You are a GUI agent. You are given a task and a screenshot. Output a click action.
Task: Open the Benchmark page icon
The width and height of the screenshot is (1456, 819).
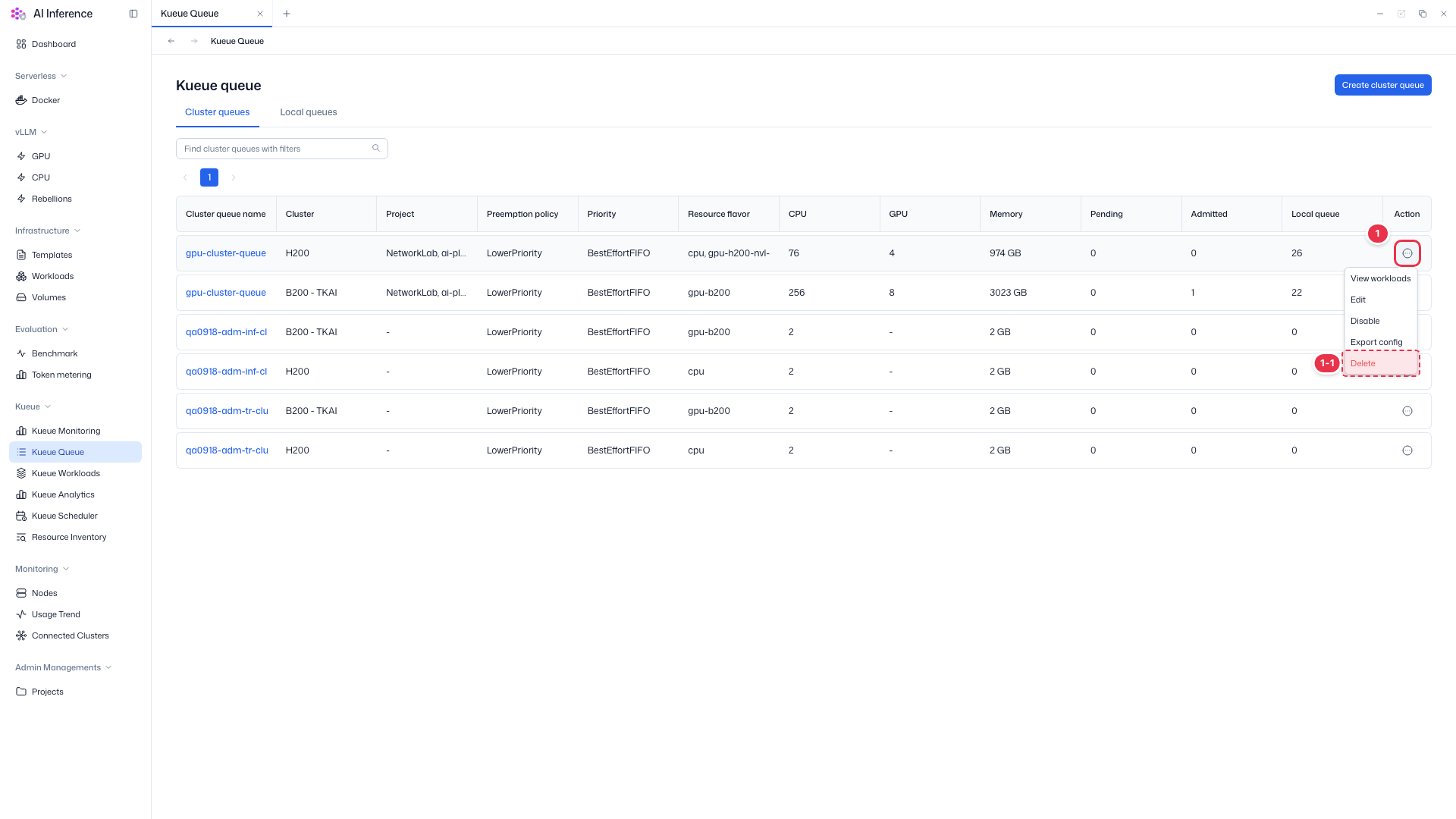click(x=21, y=353)
